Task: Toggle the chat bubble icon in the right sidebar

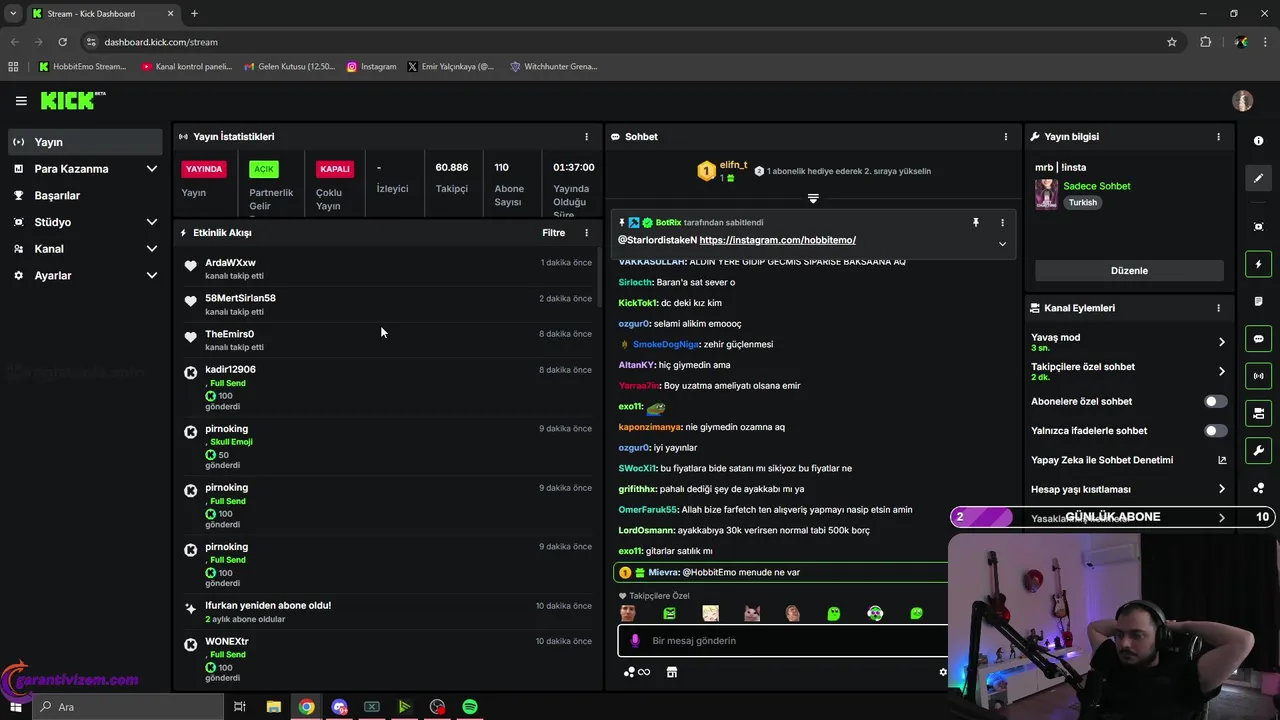Action: tap(1259, 339)
